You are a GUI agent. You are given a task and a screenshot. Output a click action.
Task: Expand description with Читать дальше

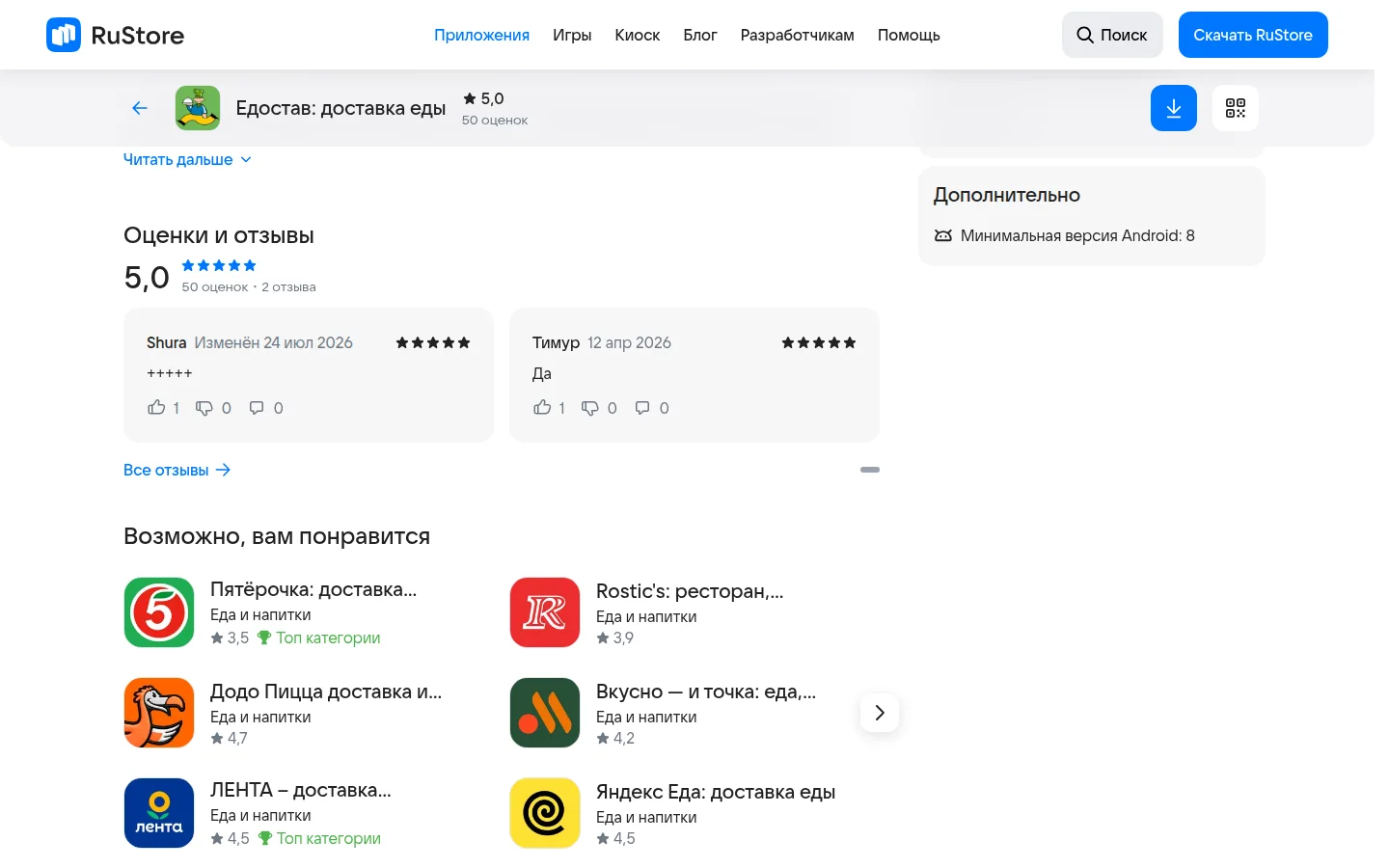point(187,160)
